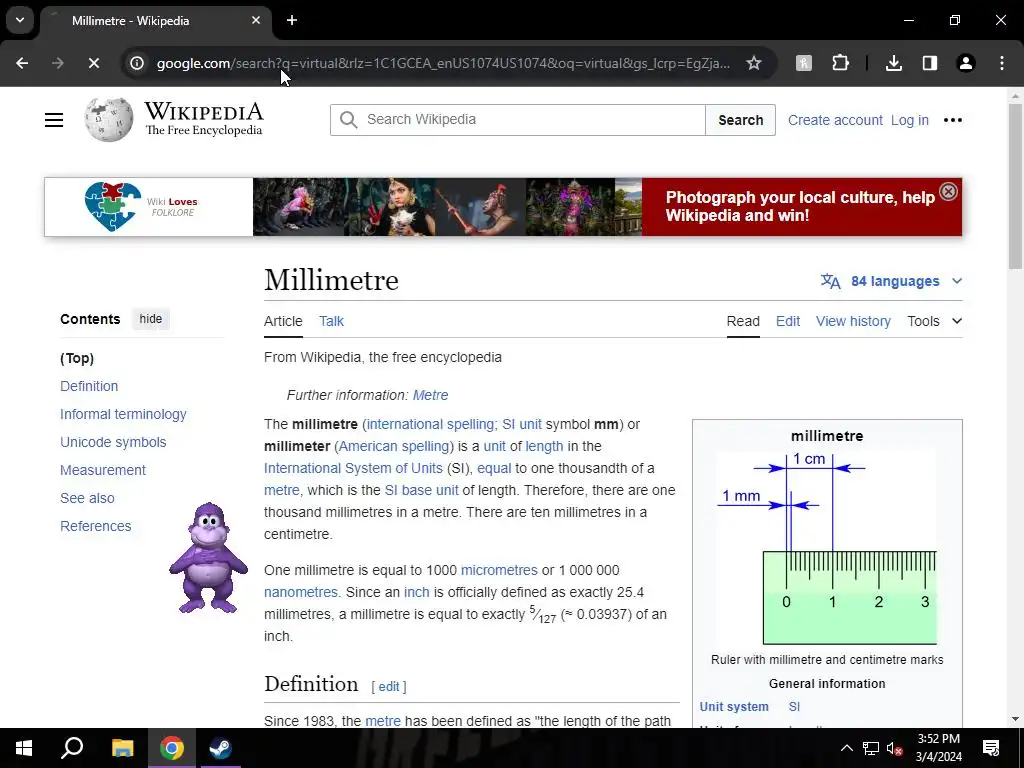Jump to Definition in the contents
Screen dimensions: 1024x768
point(89,386)
